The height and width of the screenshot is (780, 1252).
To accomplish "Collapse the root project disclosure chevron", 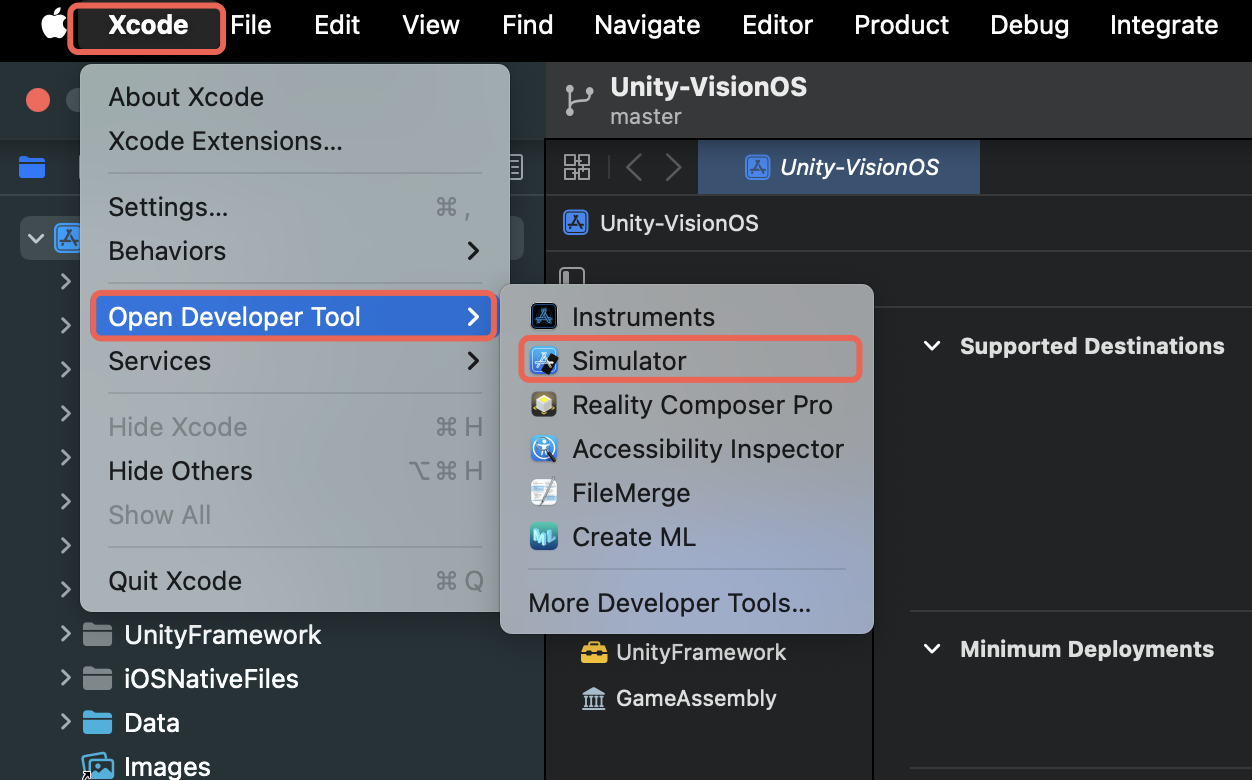I will tap(37, 238).
